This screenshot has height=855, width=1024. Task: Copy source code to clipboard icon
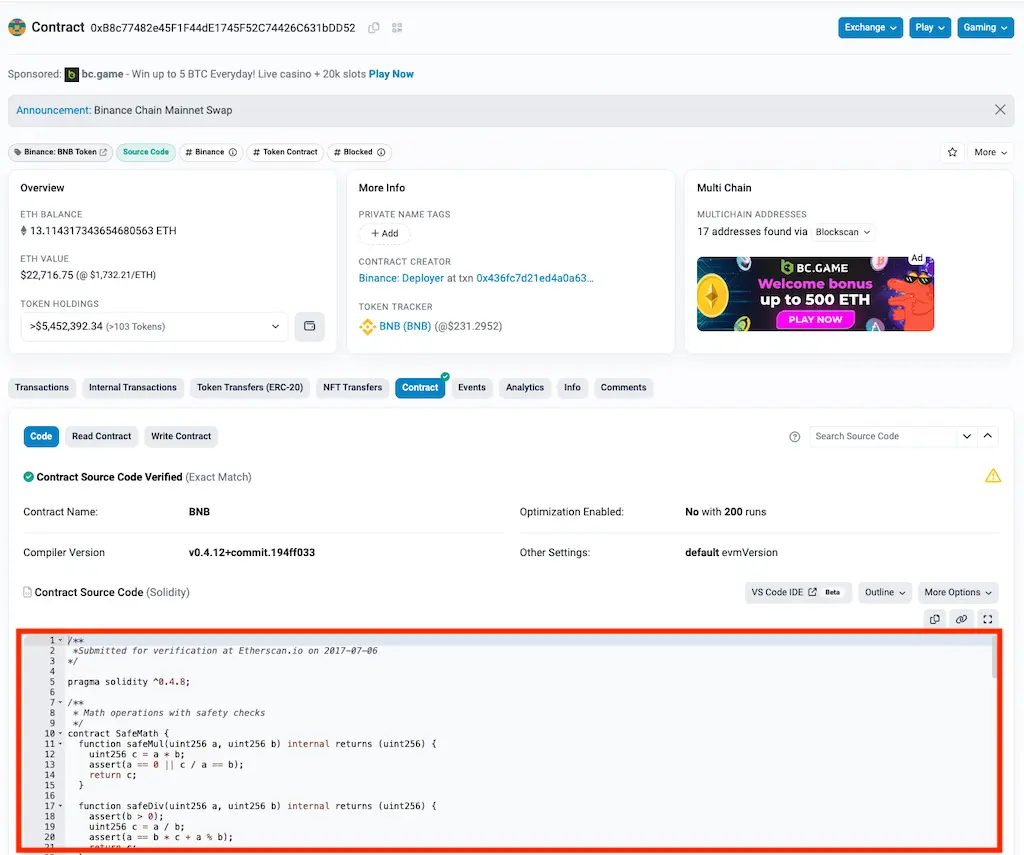click(935, 619)
